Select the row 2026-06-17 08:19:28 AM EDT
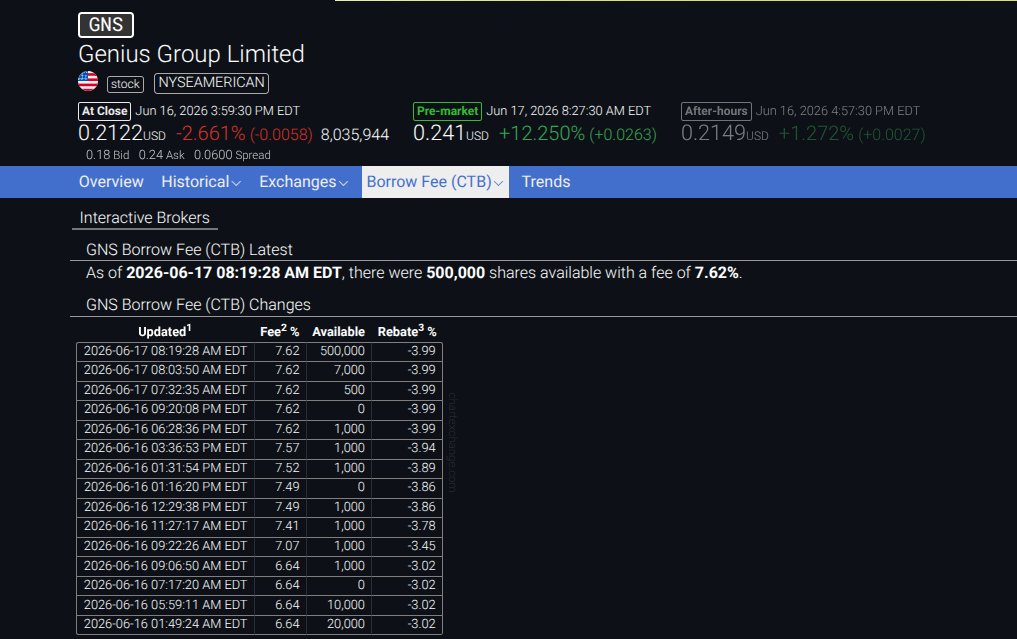This screenshot has width=1017, height=639. [259, 351]
